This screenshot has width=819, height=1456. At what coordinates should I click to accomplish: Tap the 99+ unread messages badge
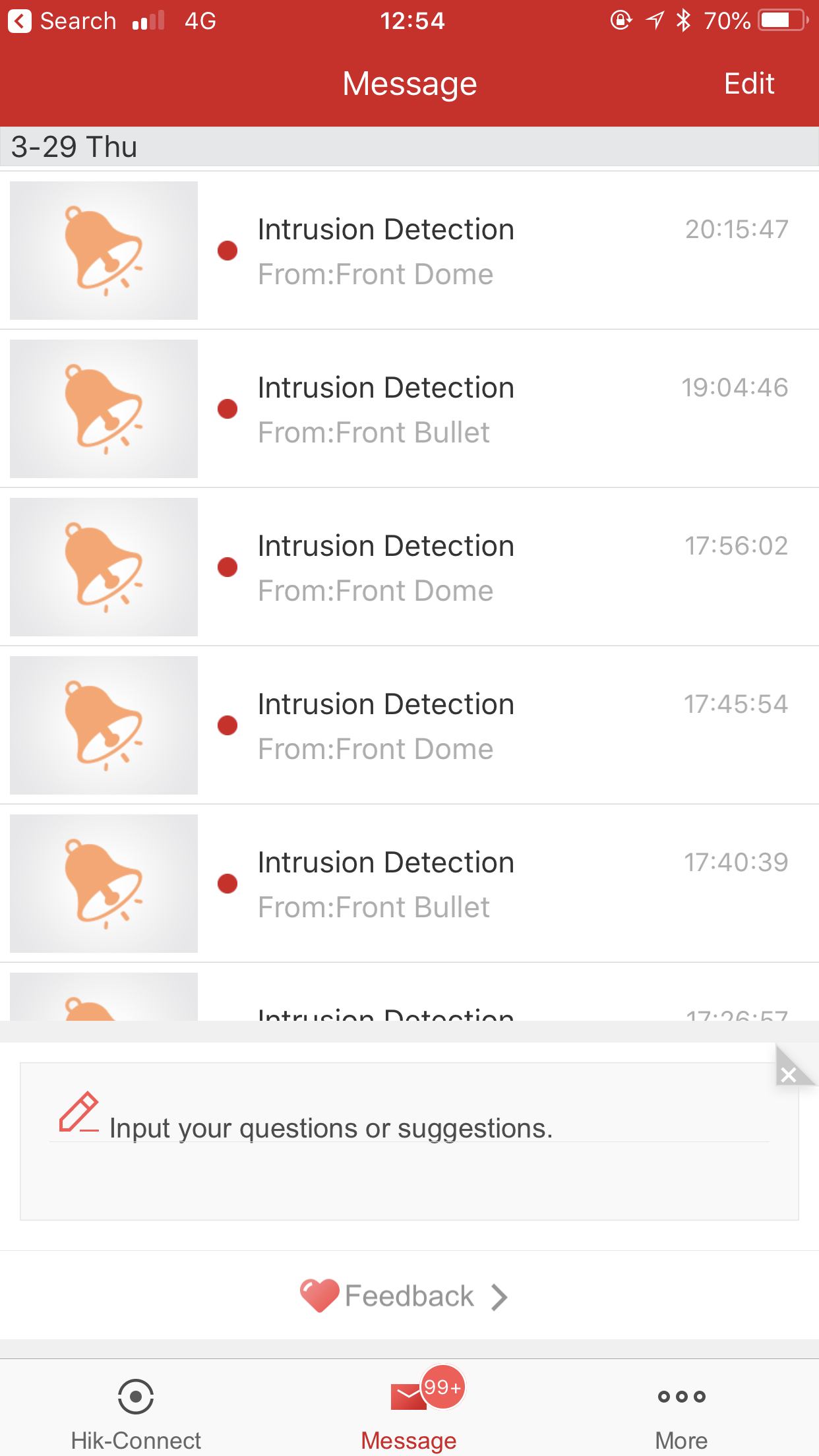(x=442, y=1387)
